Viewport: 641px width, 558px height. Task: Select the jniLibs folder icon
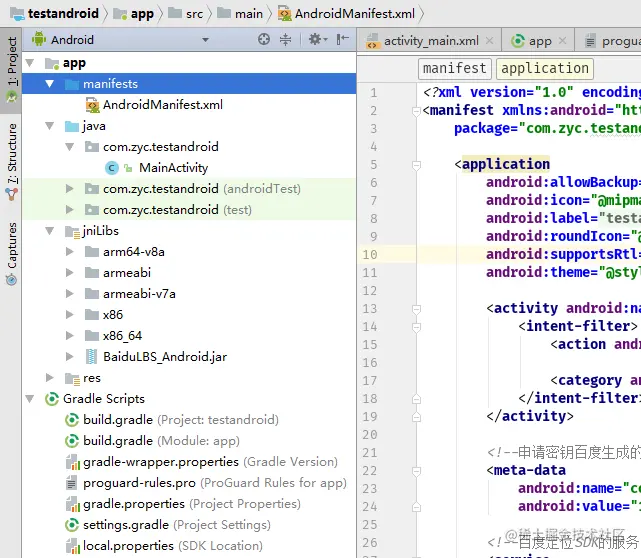click(x=72, y=231)
